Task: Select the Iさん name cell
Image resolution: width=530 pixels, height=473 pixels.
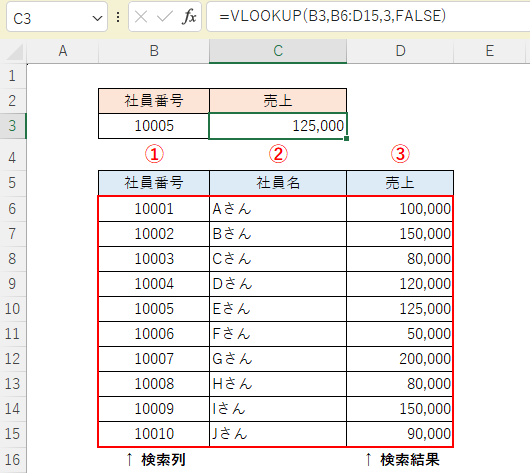Action: point(278,409)
